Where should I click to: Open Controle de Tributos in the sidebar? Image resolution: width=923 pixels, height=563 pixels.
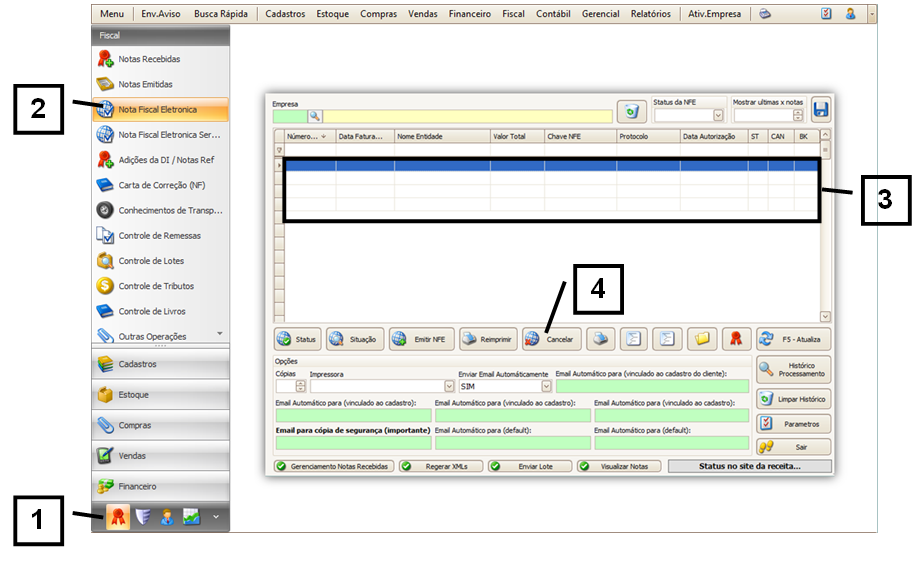point(156,286)
